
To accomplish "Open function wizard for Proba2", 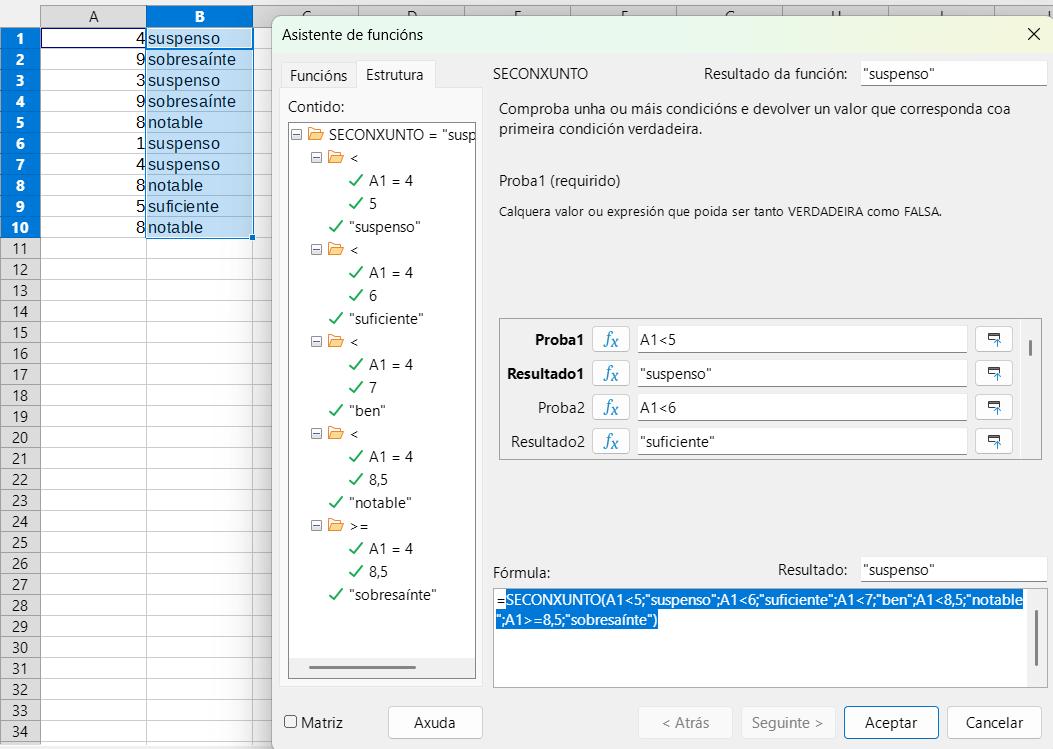I will pos(610,407).
